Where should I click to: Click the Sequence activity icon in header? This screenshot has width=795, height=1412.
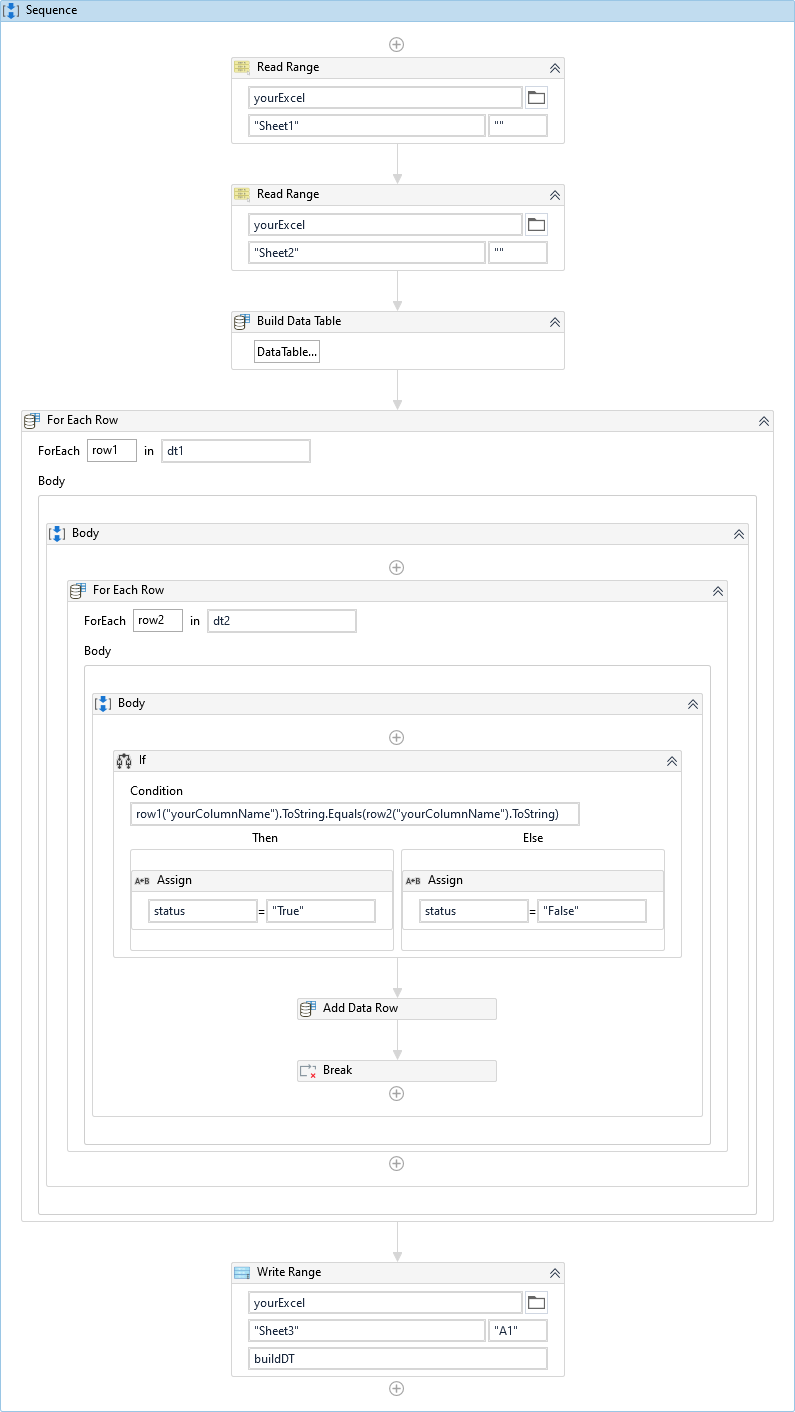(x=13, y=10)
